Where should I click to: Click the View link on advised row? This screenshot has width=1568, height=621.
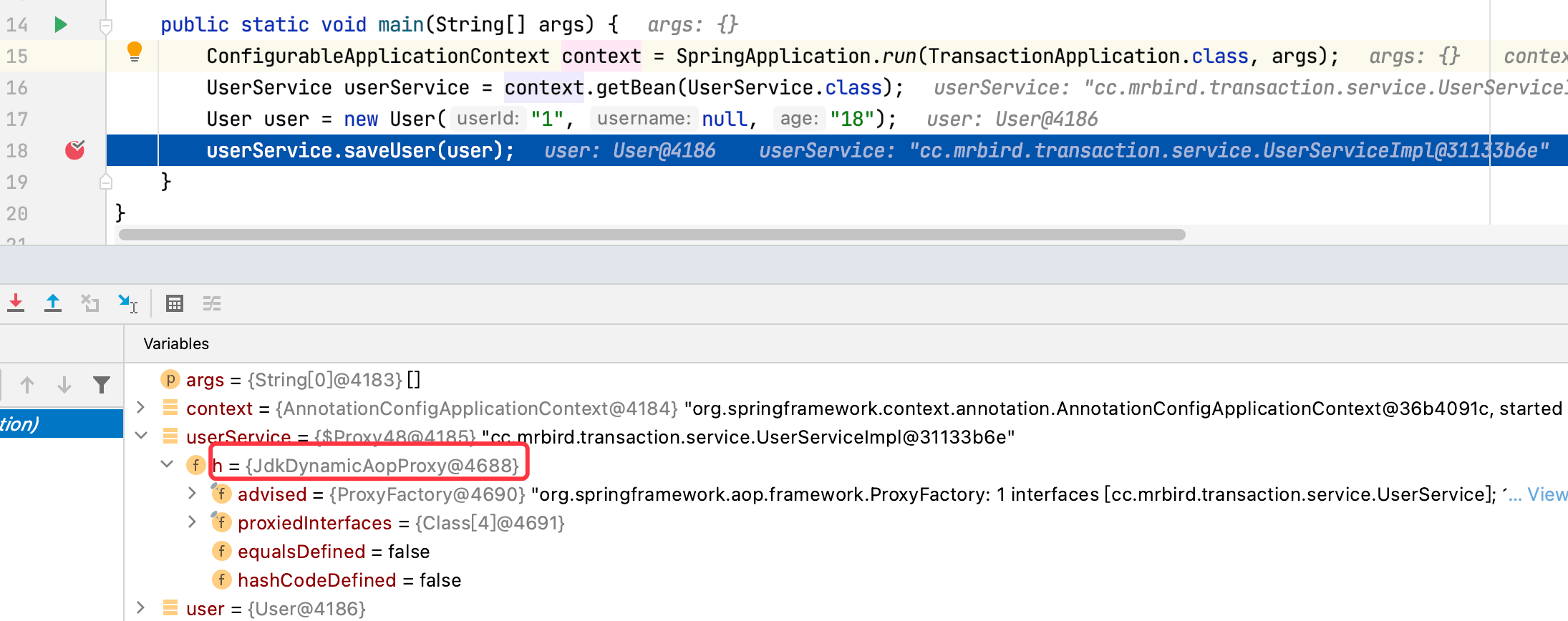tap(1547, 494)
